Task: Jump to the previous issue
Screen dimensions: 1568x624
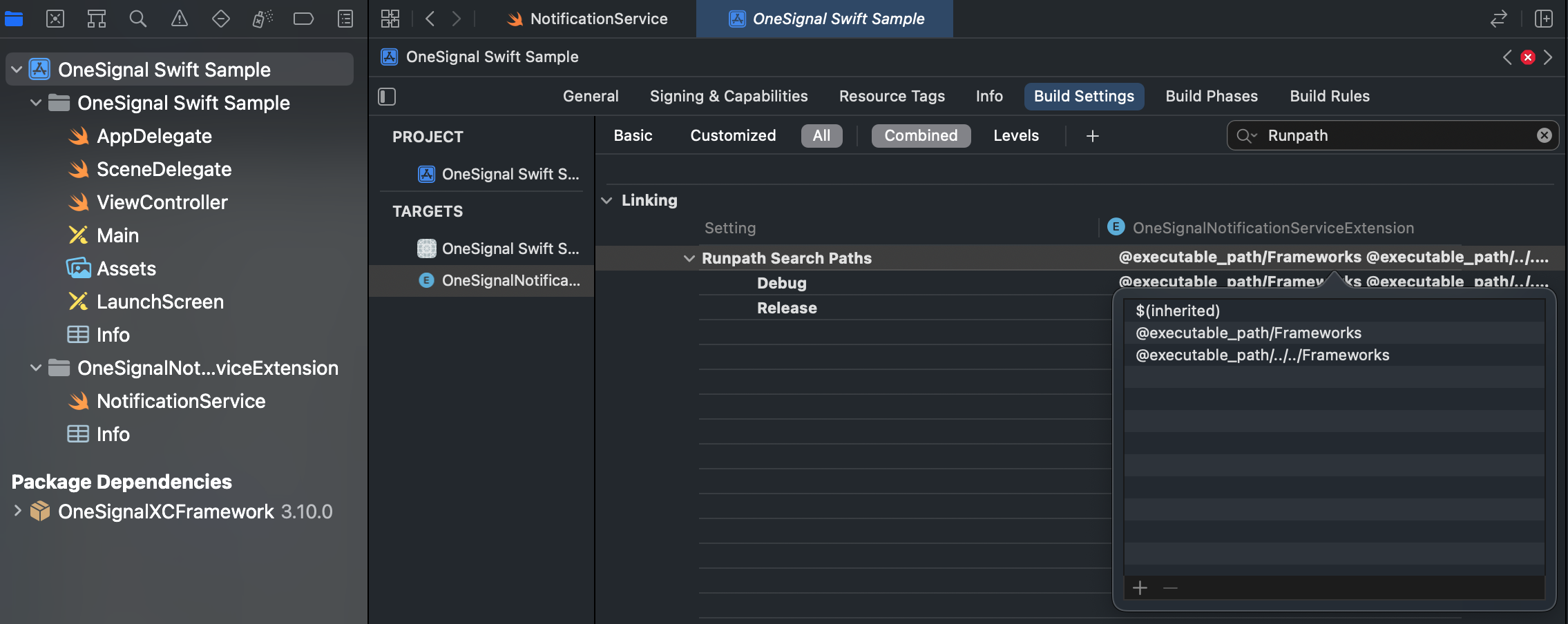Action: [x=1507, y=57]
